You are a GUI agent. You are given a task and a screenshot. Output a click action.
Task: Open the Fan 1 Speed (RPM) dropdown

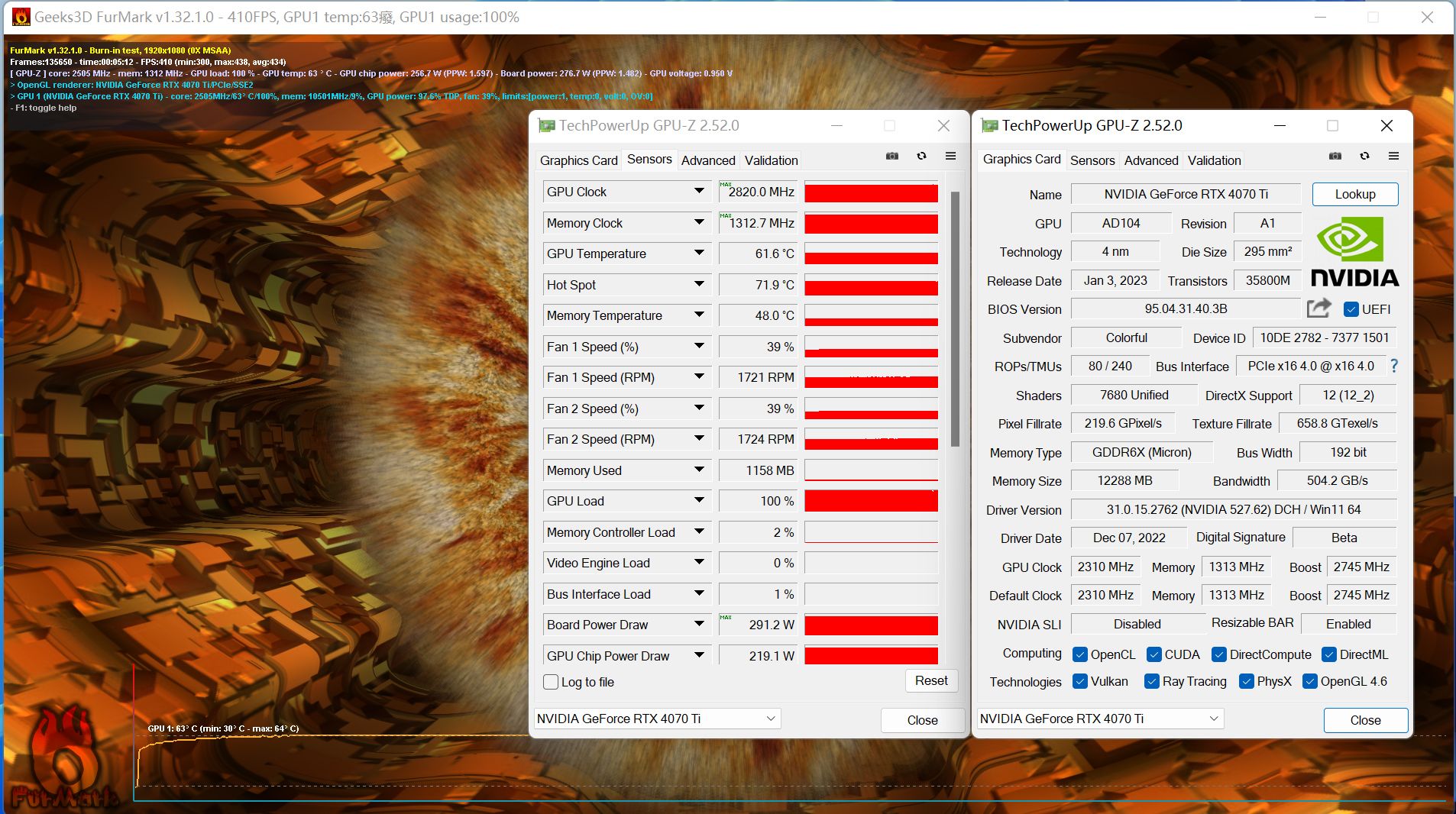698,376
